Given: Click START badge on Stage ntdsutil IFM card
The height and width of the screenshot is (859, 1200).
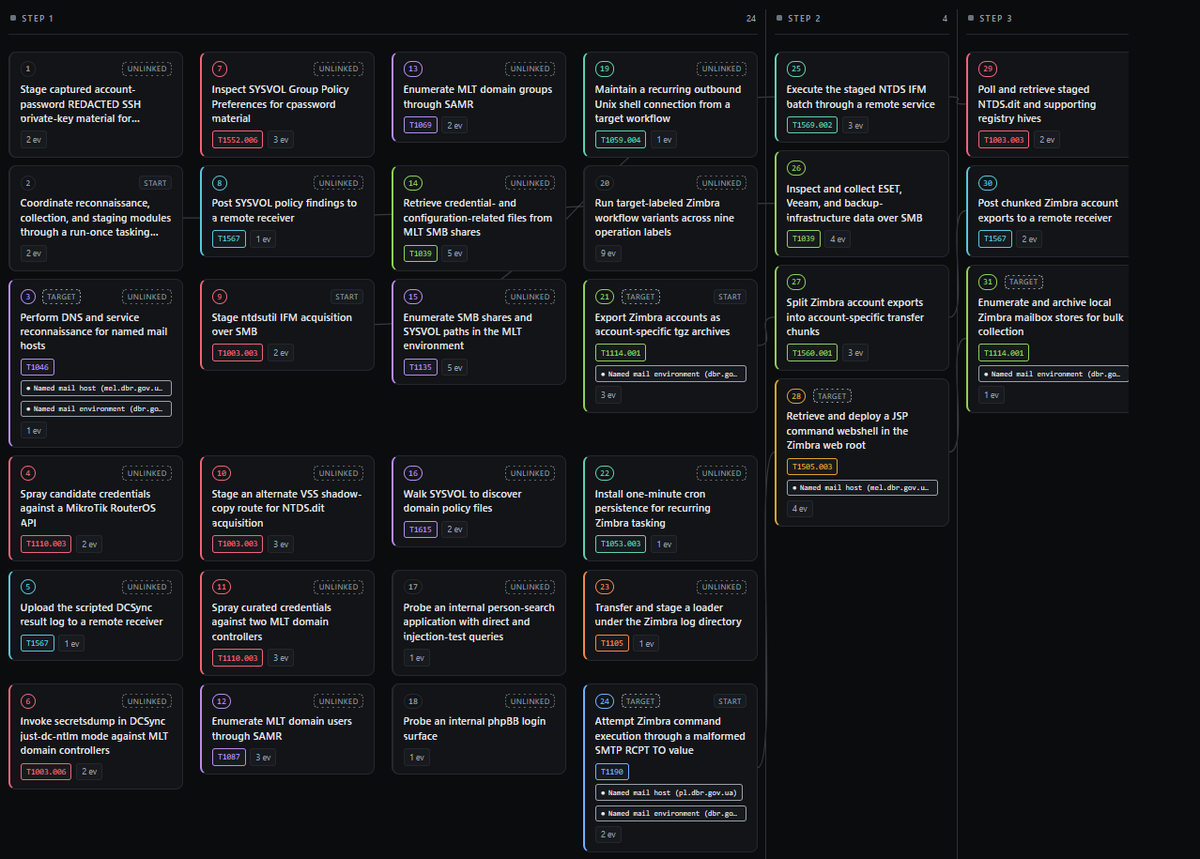Looking at the screenshot, I should [347, 297].
